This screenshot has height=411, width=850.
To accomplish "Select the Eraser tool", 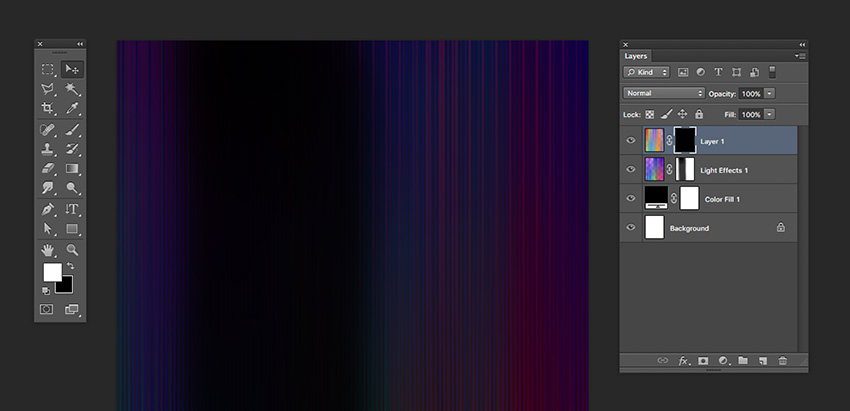I will point(48,168).
